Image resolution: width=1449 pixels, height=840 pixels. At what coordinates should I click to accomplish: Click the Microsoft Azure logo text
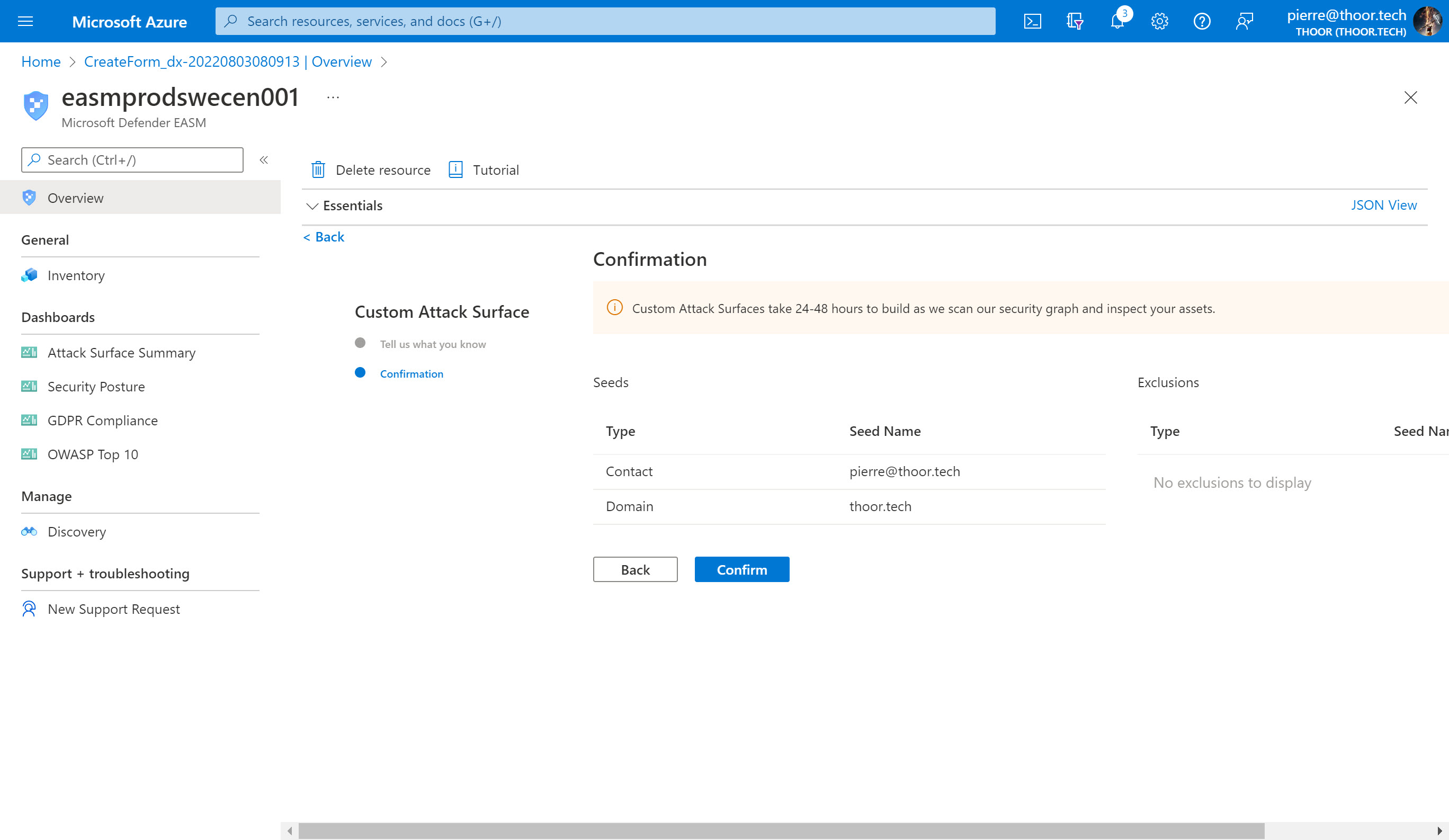[x=129, y=21]
